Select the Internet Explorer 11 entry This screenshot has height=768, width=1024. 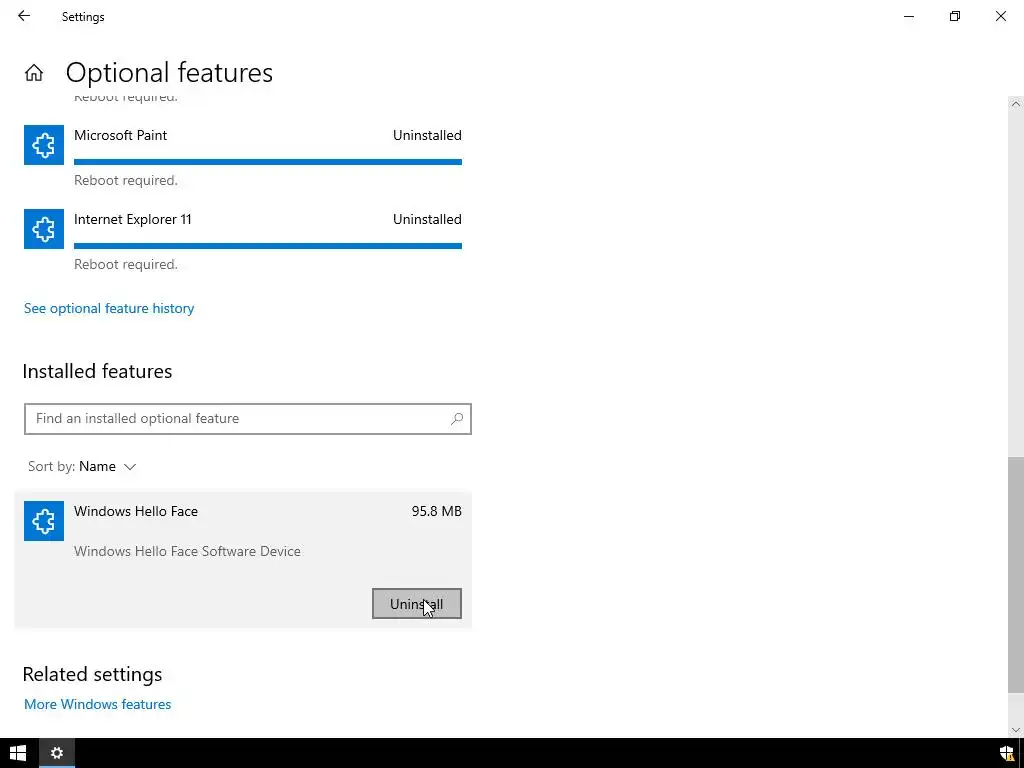133,219
